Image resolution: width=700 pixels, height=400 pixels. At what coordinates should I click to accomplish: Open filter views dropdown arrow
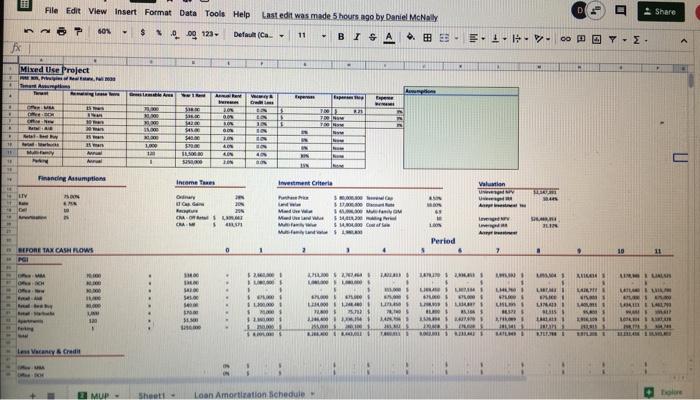(624, 40)
